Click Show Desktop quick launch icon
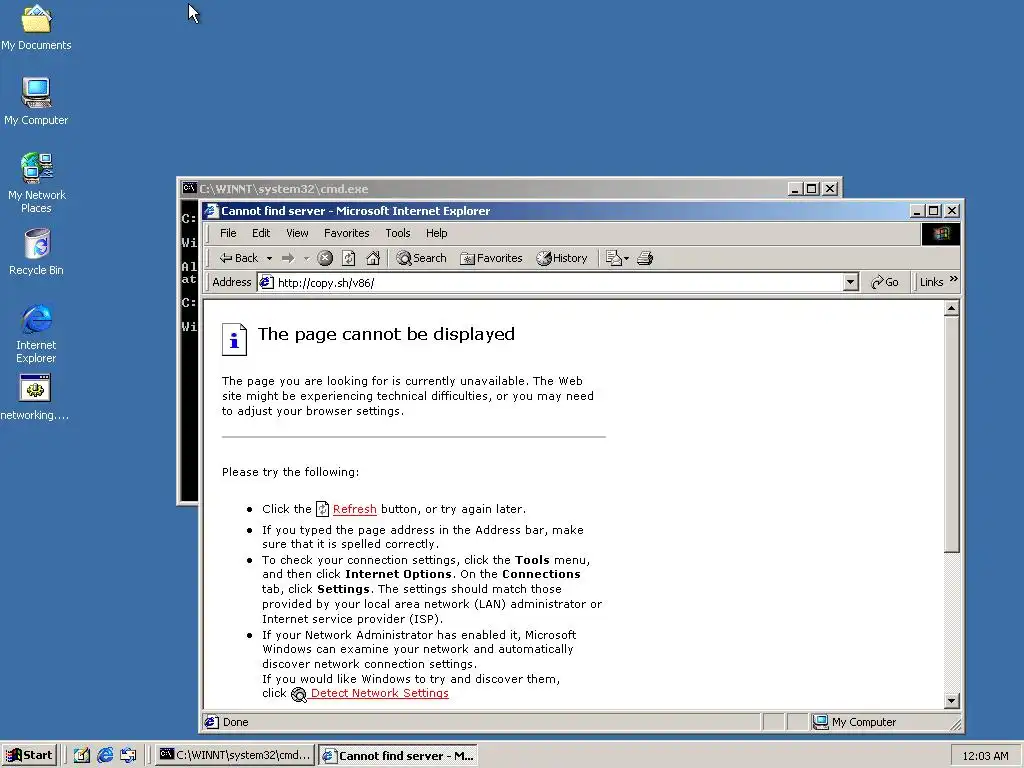The width and height of the screenshot is (1024, 768). tap(82, 756)
